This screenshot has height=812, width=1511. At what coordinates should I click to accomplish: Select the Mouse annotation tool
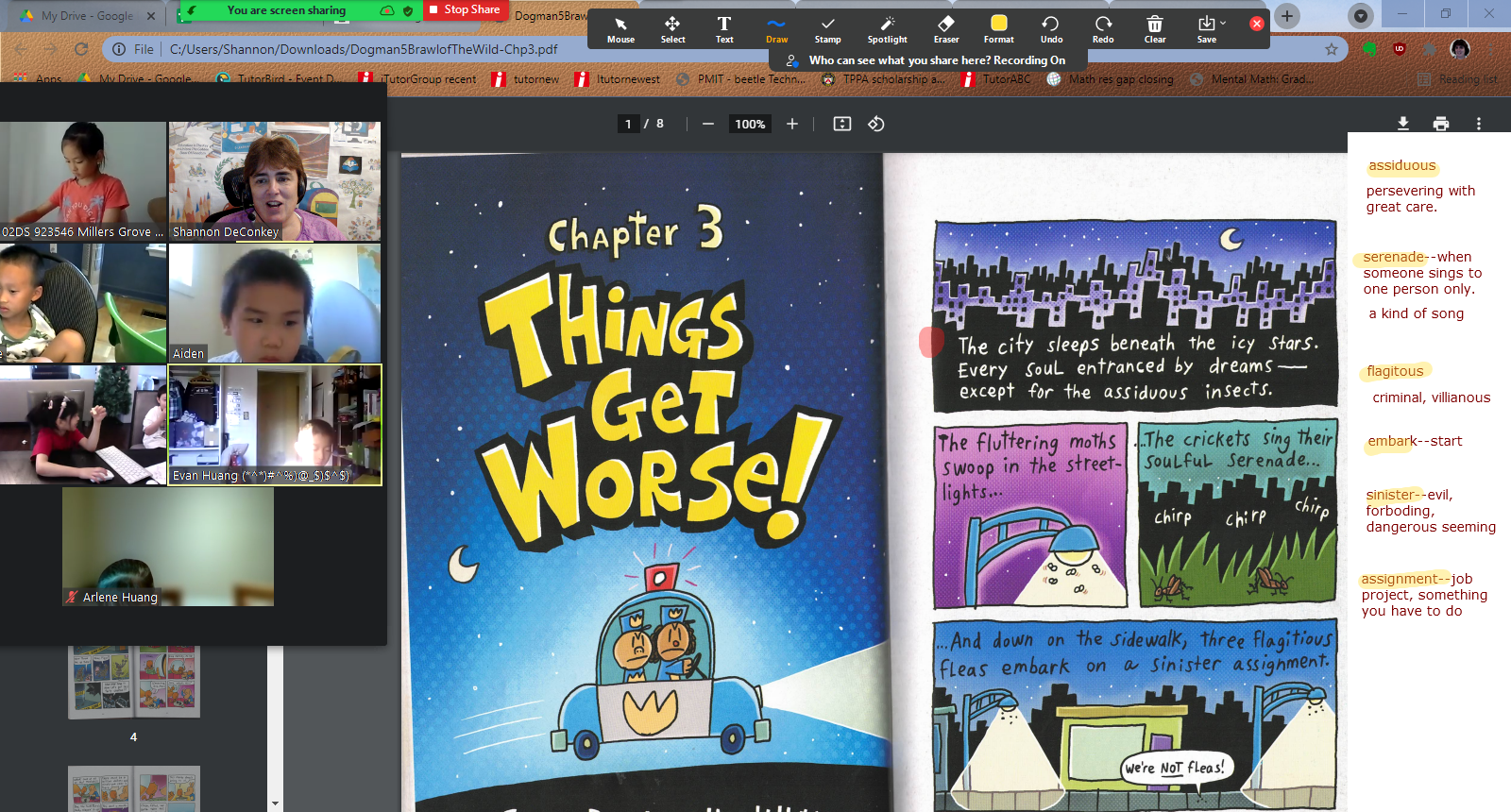pos(620,29)
